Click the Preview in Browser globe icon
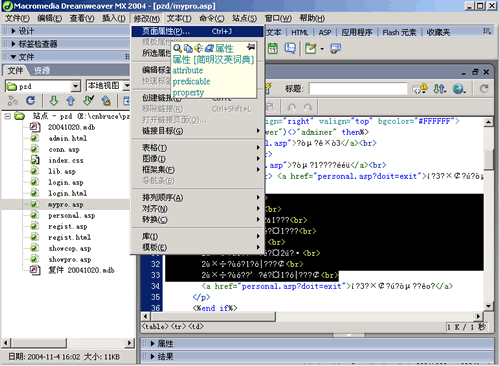The image size is (500, 366). click(459, 89)
